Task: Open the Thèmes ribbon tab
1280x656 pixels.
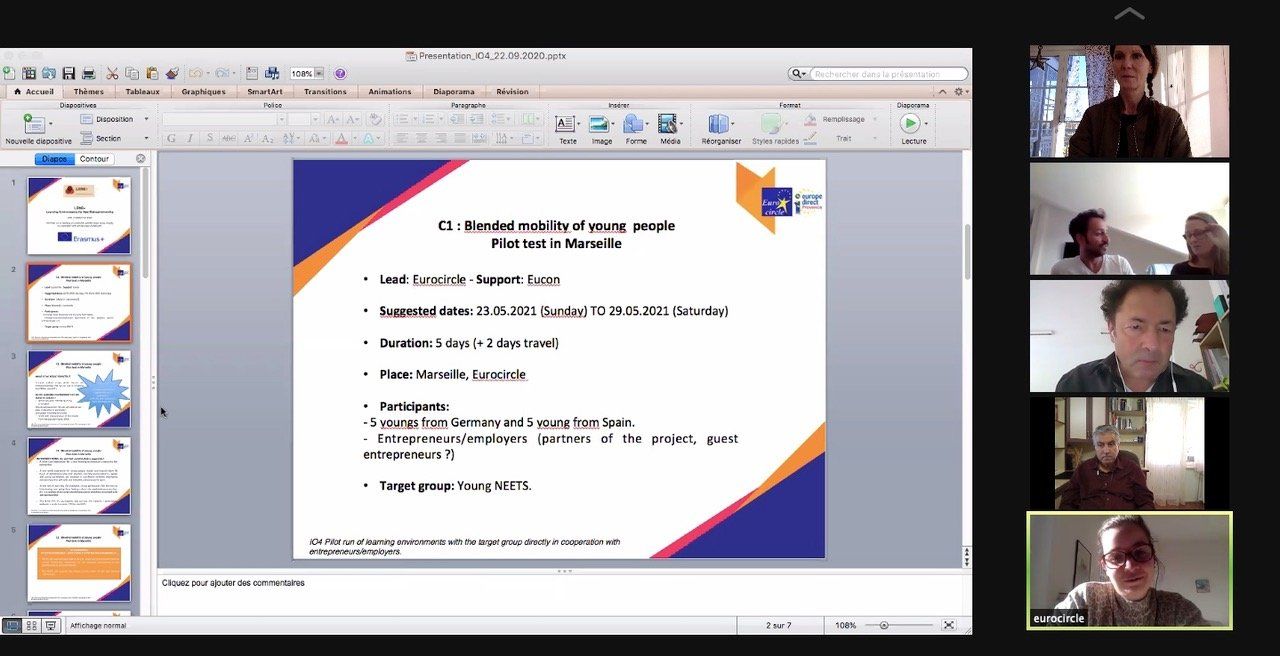Action: click(x=88, y=91)
